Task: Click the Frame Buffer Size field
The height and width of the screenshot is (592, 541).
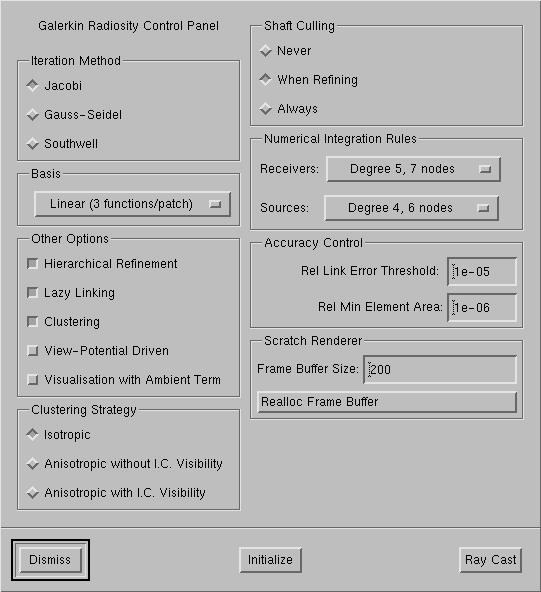Action: coord(440,369)
